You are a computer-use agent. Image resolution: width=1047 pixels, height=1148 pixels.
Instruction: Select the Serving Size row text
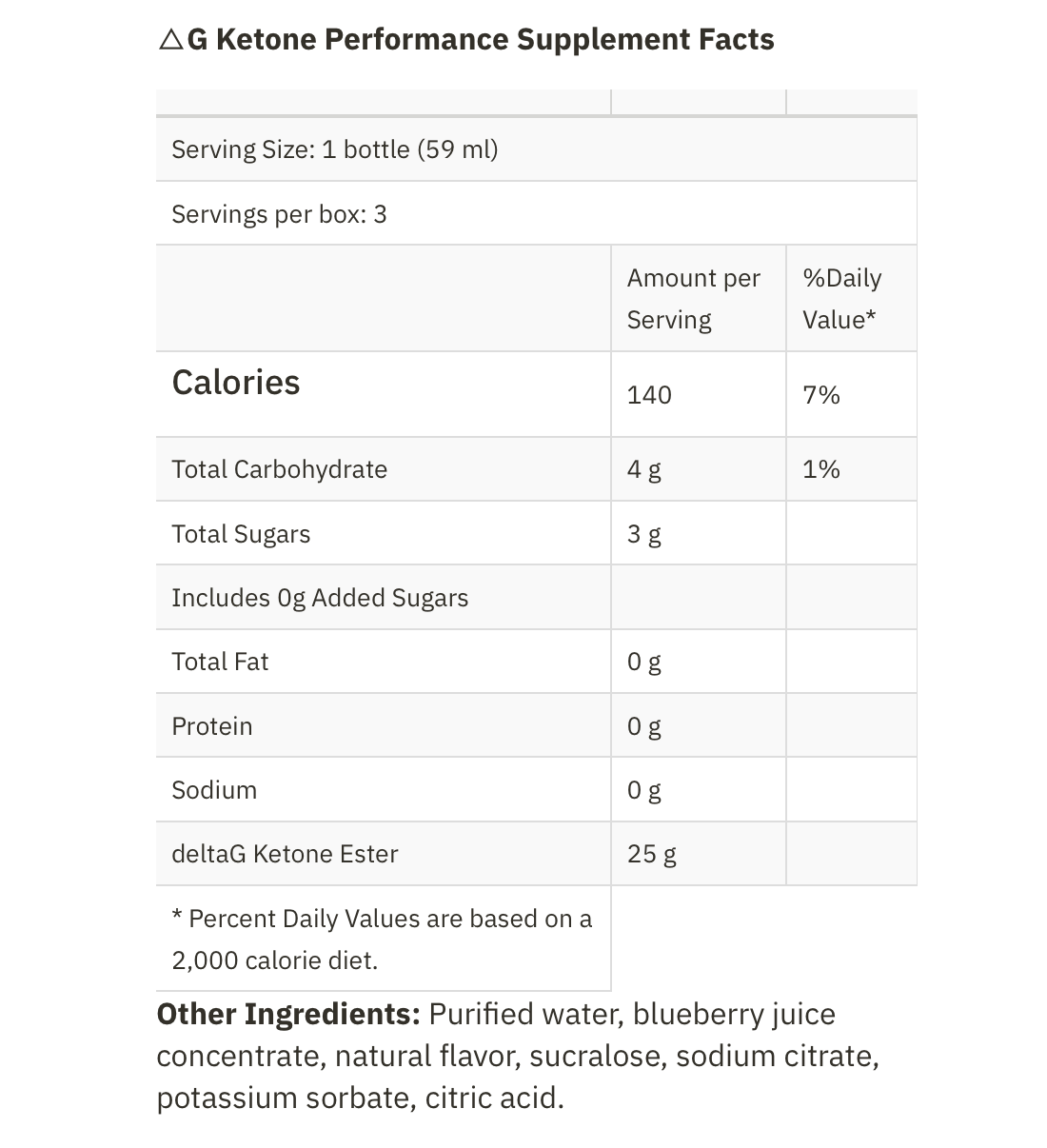point(335,149)
